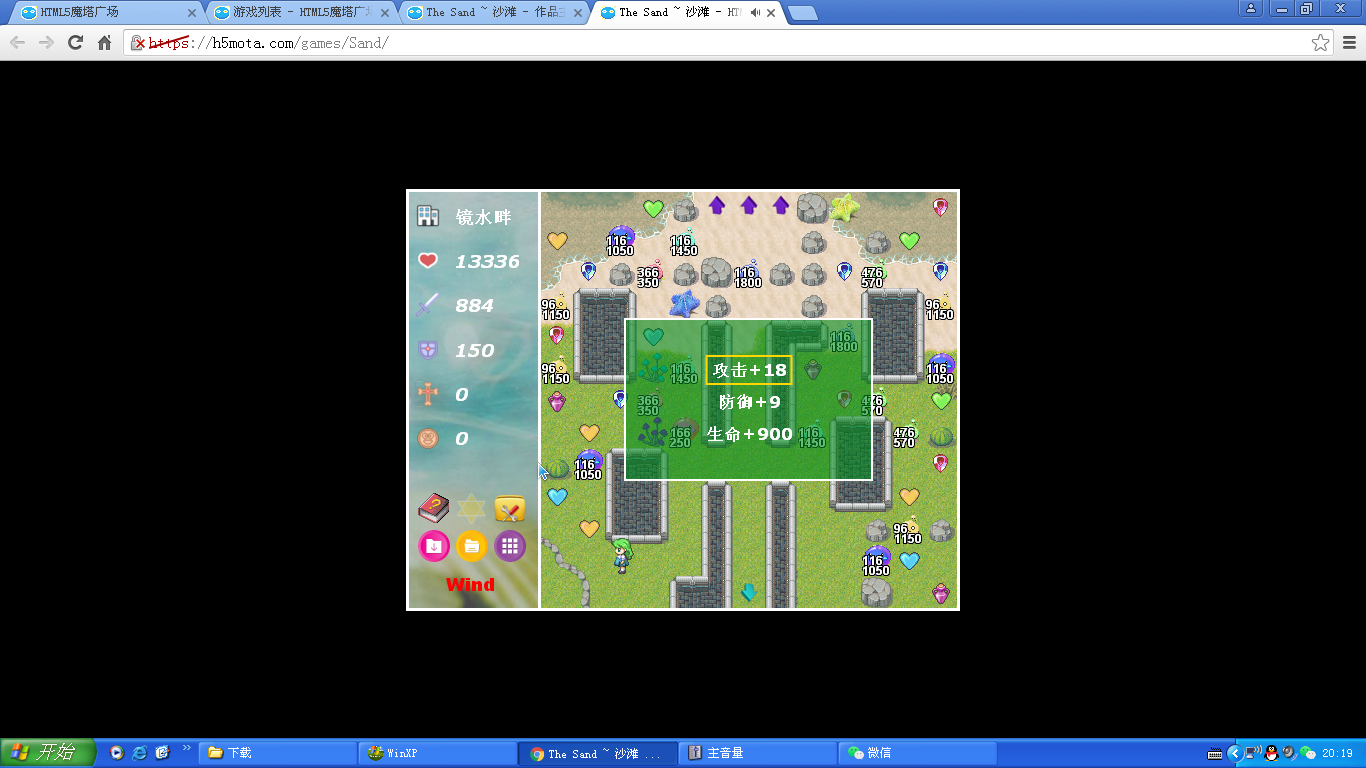Open the Chrome menu hamburger button
This screenshot has width=1366, height=768.
pyautogui.click(x=1349, y=43)
